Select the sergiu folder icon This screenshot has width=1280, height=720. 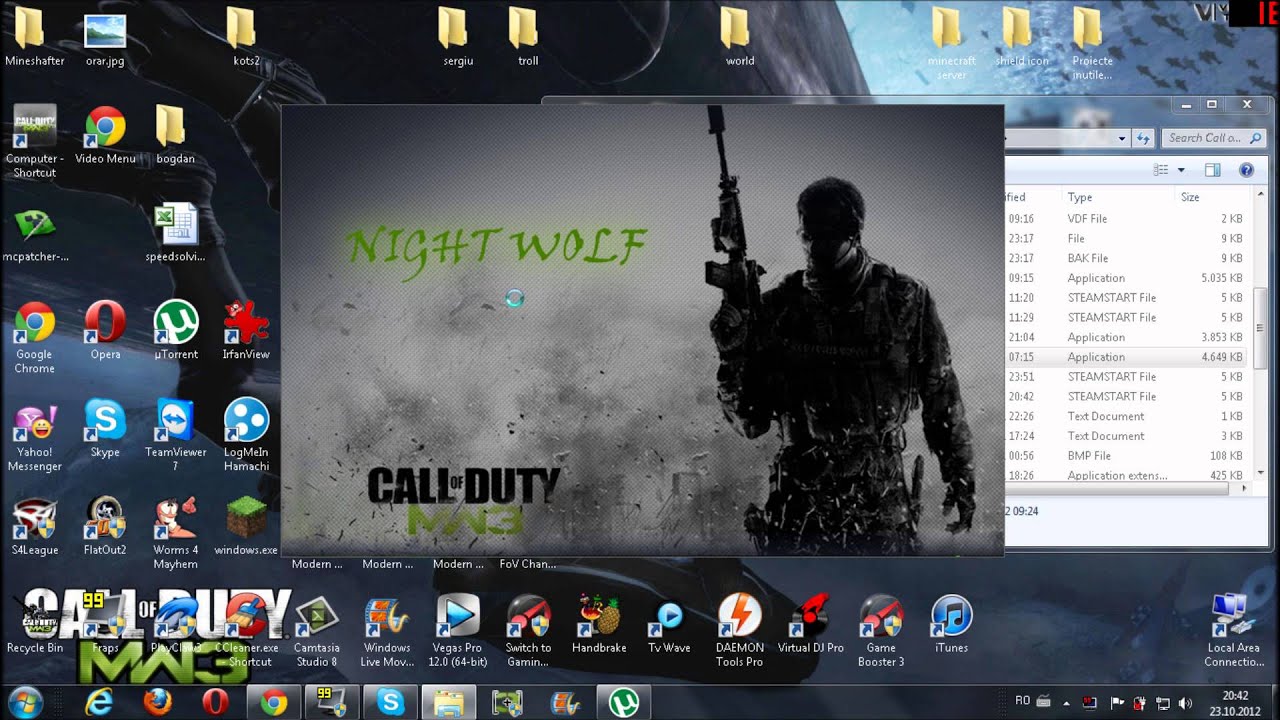pyautogui.click(x=457, y=37)
